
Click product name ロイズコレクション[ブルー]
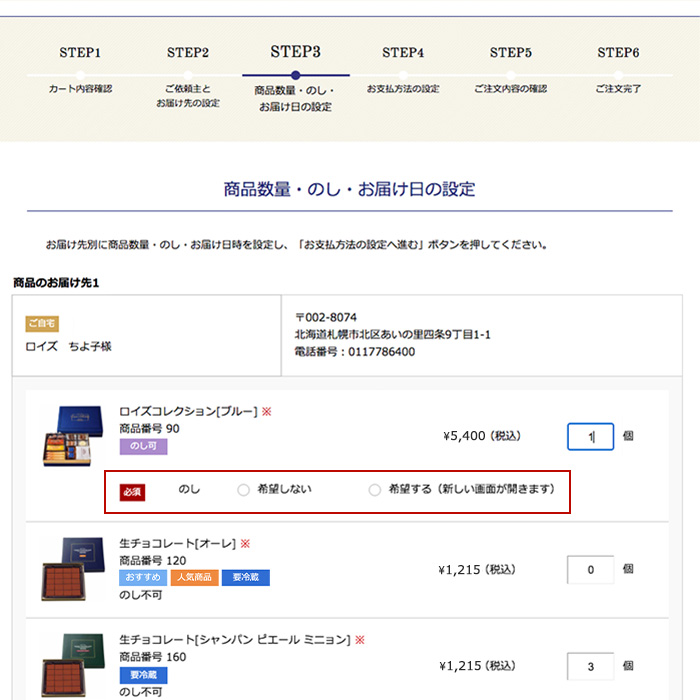pos(188,411)
